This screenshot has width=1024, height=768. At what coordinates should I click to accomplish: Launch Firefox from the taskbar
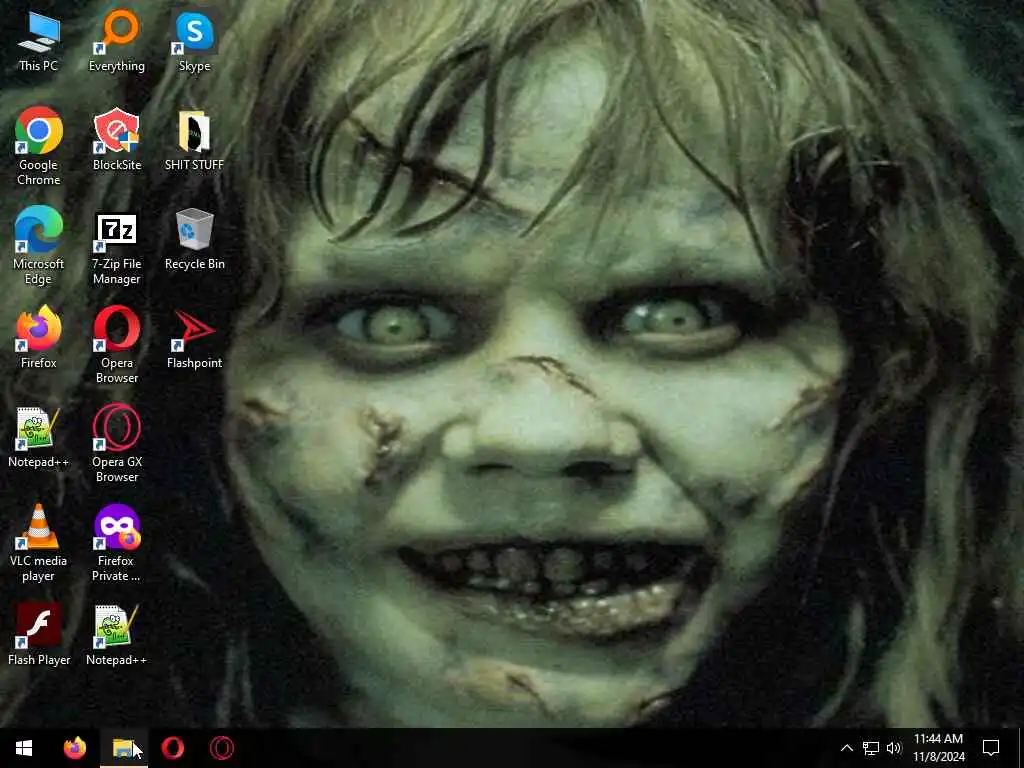click(x=74, y=748)
